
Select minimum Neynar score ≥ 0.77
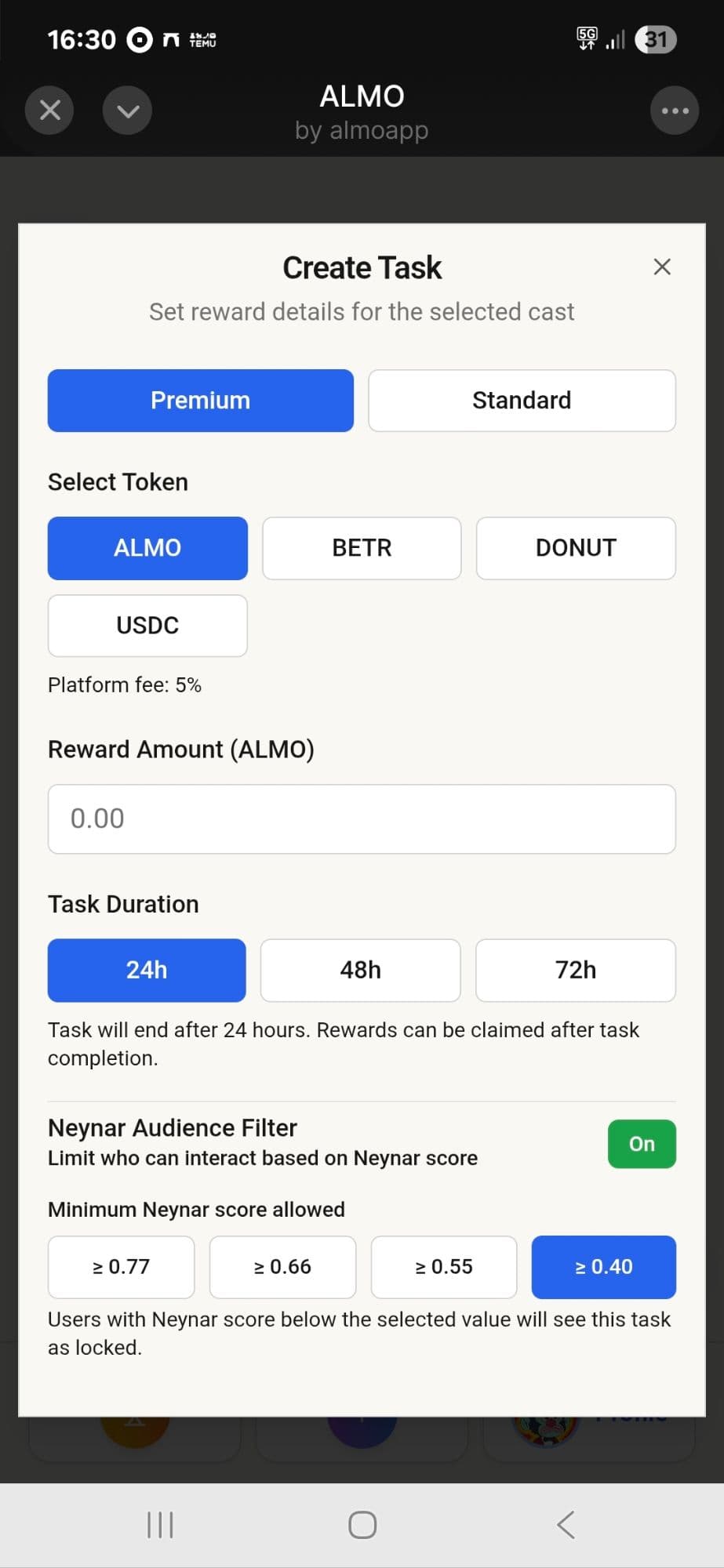coord(121,1267)
